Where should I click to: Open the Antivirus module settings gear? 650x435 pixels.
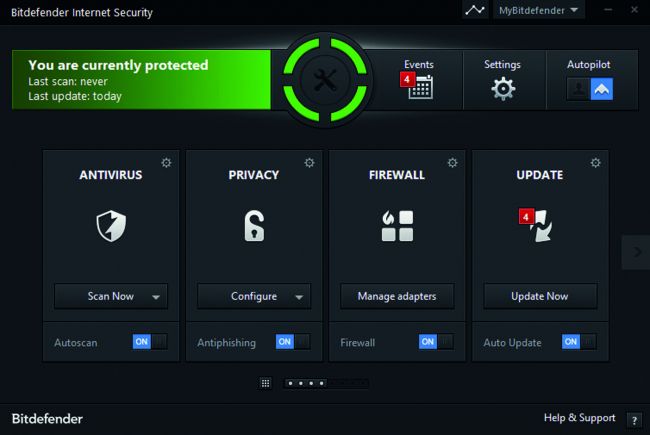166,162
